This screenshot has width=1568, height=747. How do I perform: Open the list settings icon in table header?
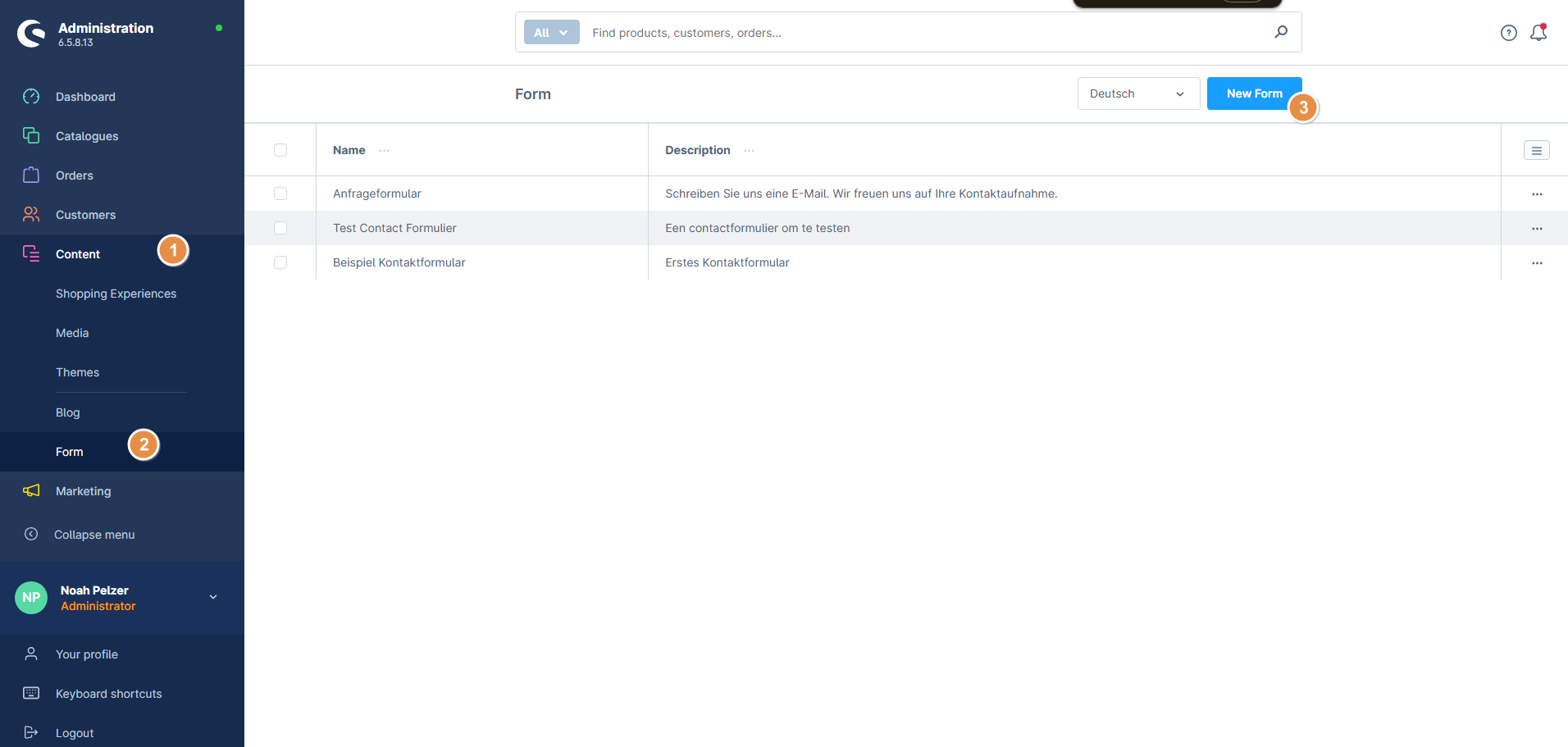(x=1536, y=150)
